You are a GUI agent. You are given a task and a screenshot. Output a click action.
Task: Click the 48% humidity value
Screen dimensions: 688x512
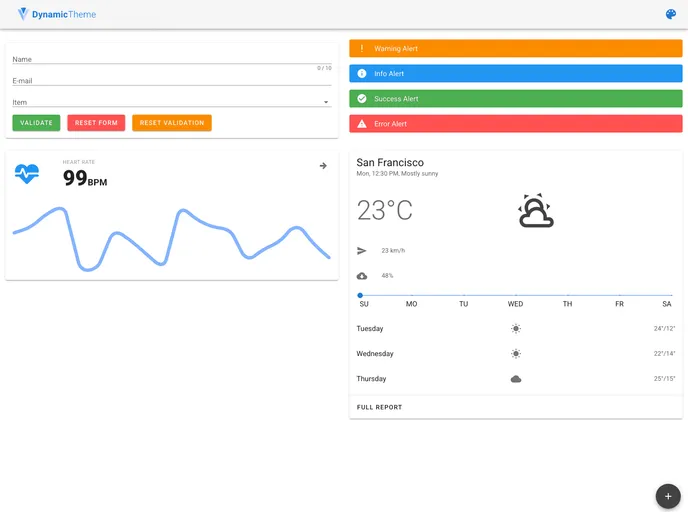[x=387, y=276]
